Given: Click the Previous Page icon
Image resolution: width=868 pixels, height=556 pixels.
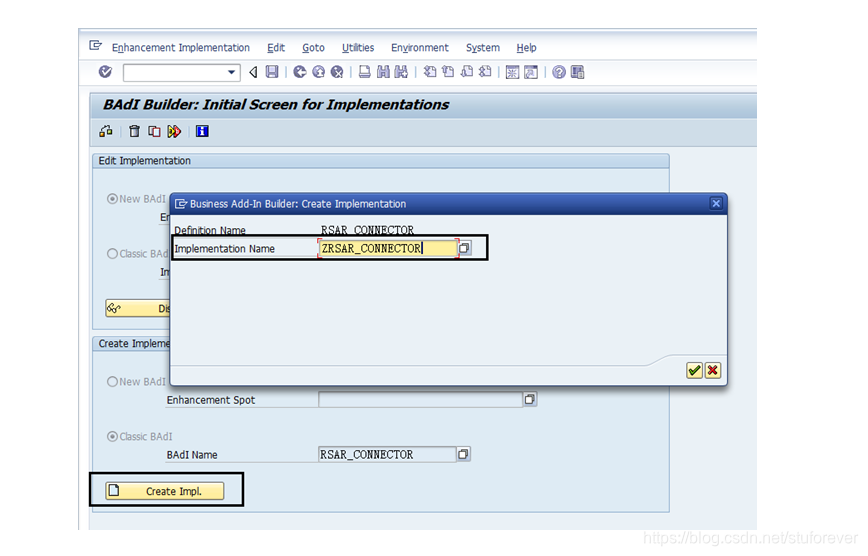Looking at the screenshot, I should 448,72.
